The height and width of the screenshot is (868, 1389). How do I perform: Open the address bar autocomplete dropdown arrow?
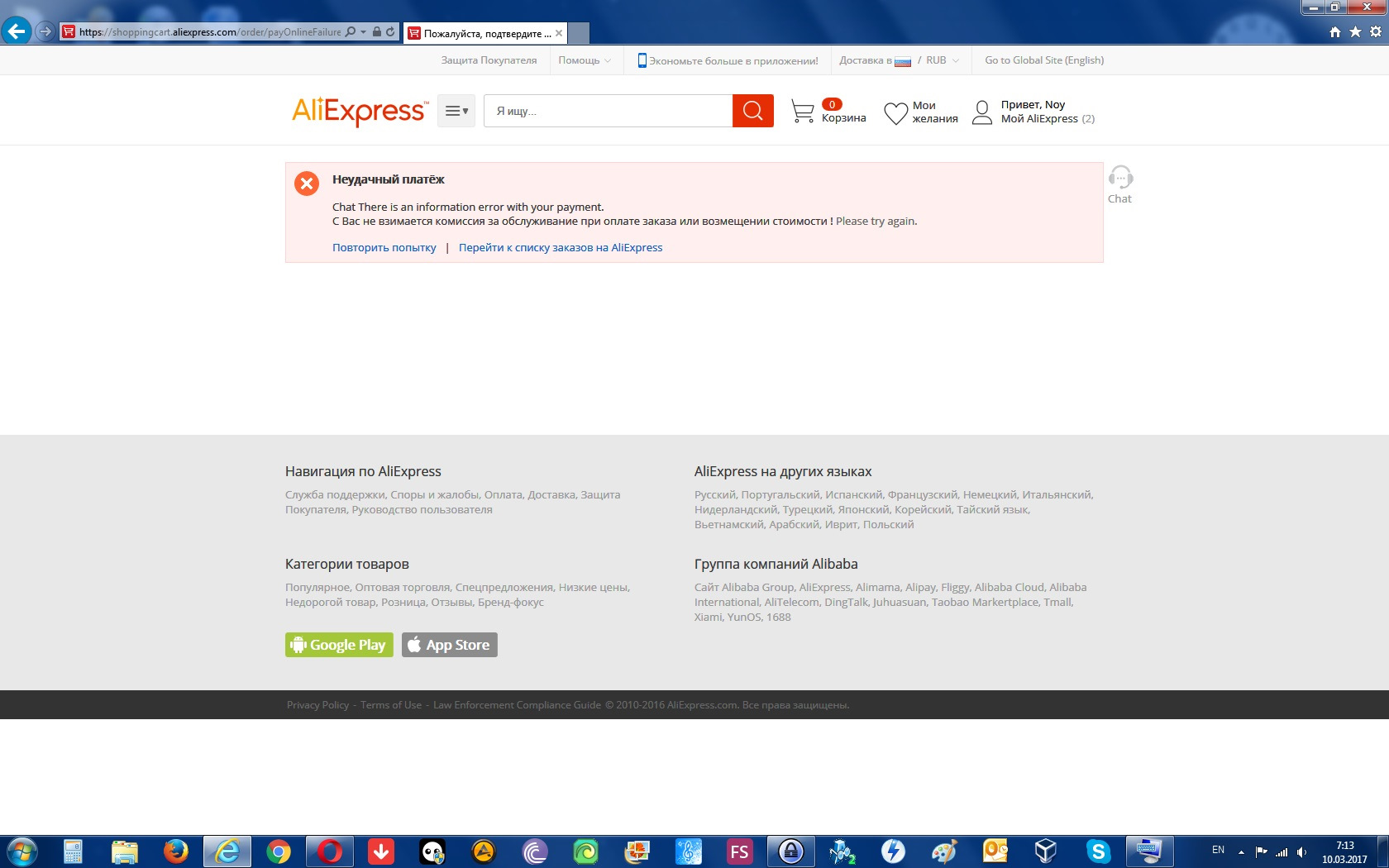tap(363, 32)
